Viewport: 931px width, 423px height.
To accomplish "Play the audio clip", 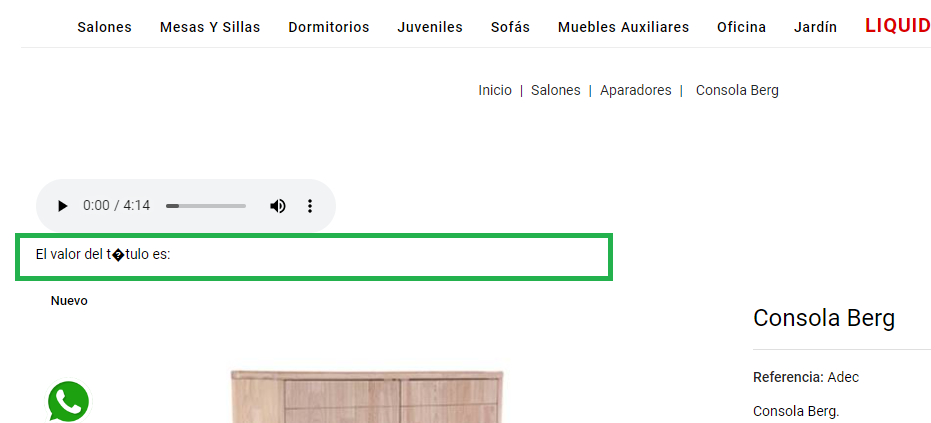I will coord(62,206).
